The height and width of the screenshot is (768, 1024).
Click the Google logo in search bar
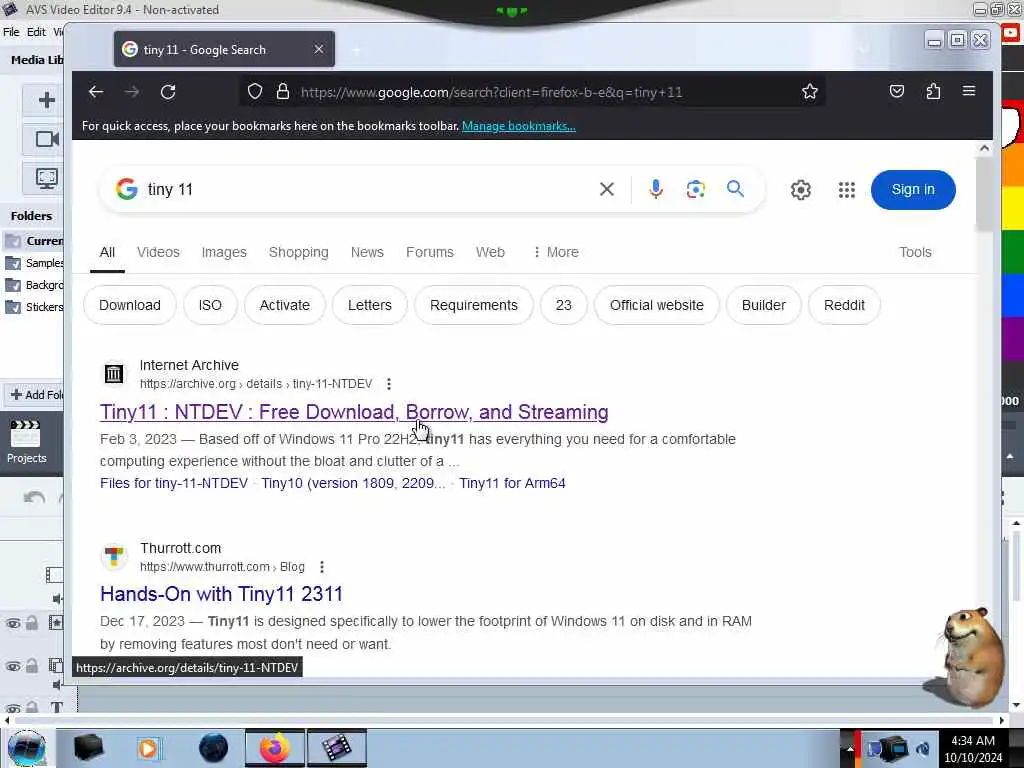tap(127, 189)
